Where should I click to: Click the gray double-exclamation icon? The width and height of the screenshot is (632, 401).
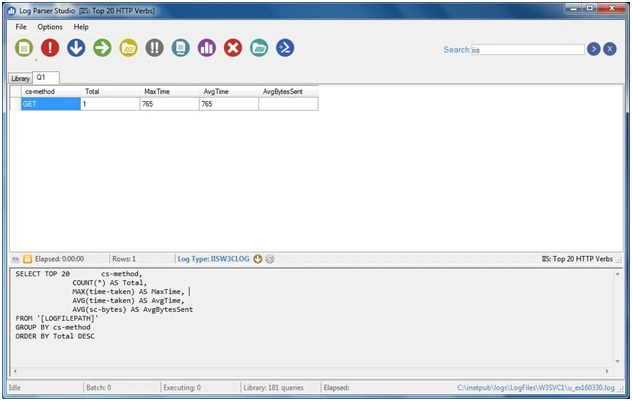coord(154,48)
